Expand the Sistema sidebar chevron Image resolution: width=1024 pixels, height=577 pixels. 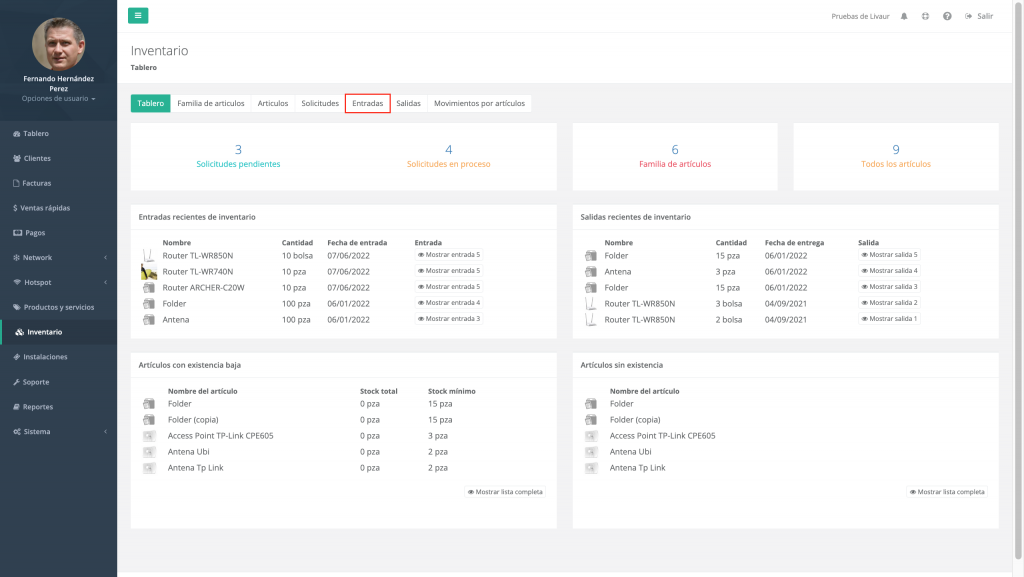point(105,431)
